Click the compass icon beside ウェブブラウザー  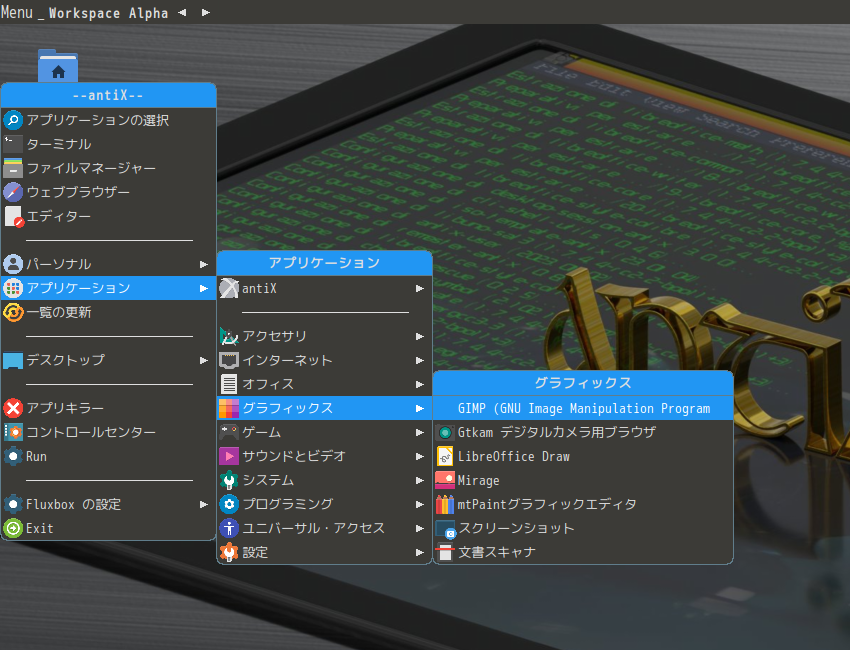(x=13, y=192)
